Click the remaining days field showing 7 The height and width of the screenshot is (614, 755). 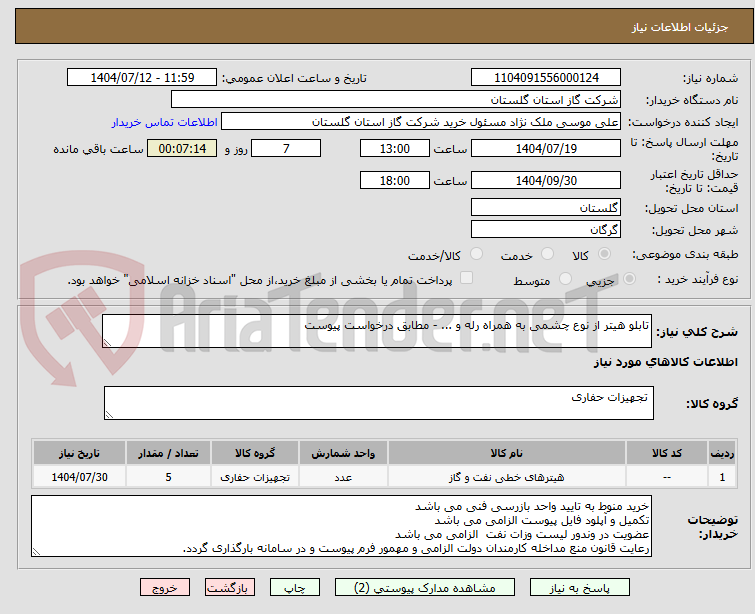[286, 148]
